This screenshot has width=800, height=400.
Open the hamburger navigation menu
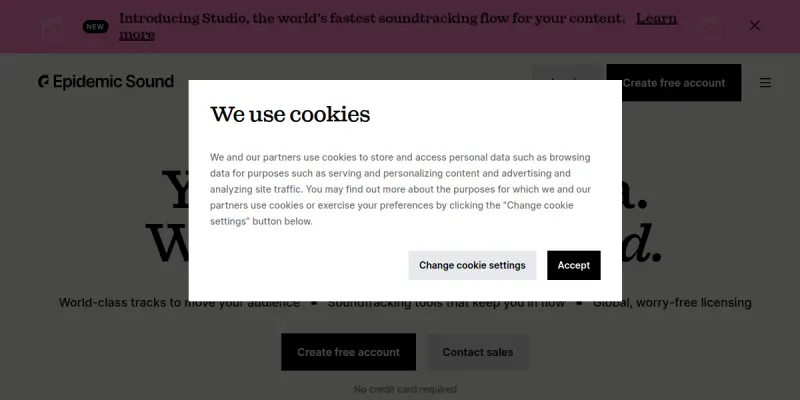[x=765, y=83]
